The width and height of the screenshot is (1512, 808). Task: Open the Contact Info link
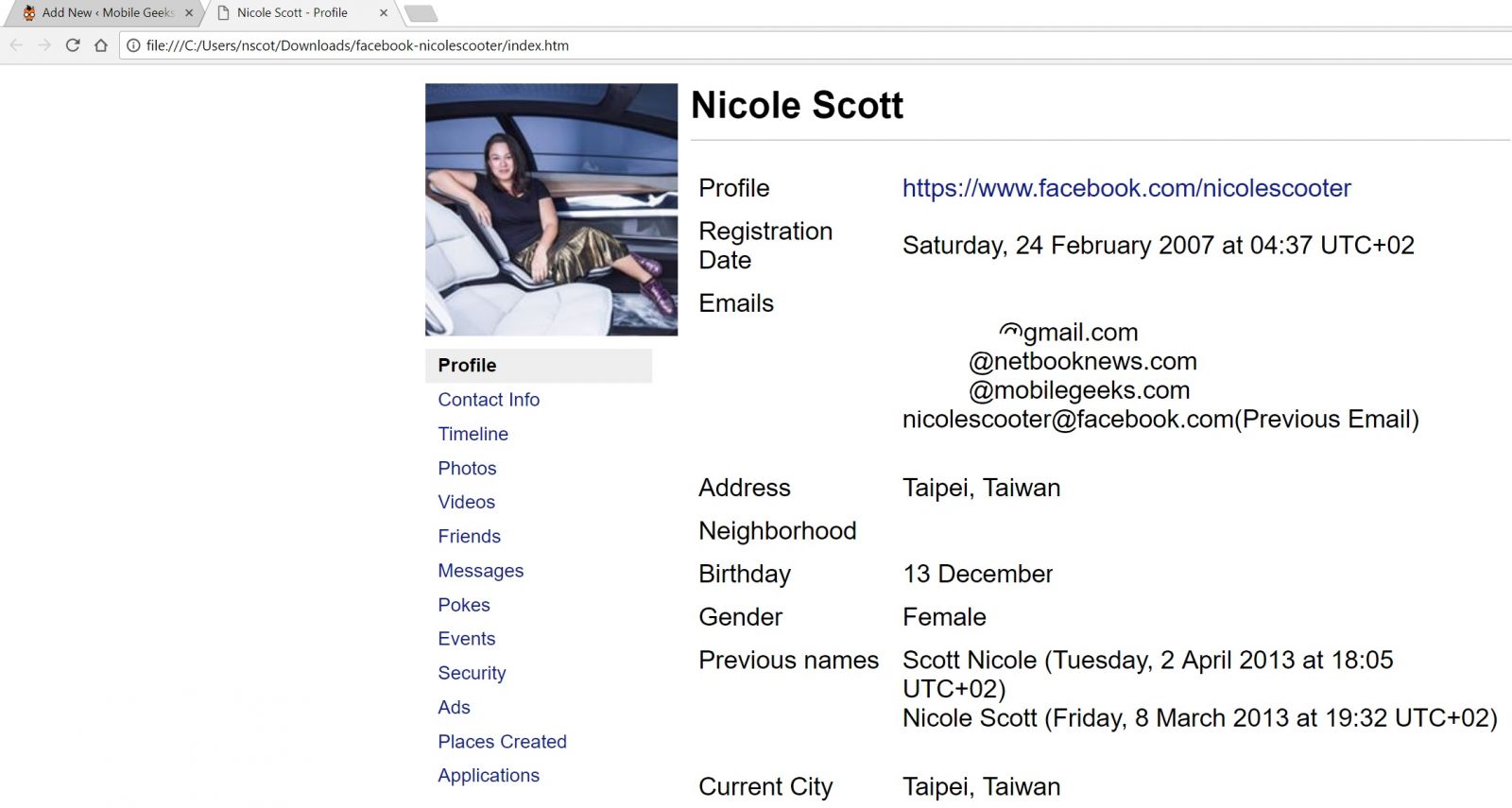tap(489, 400)
